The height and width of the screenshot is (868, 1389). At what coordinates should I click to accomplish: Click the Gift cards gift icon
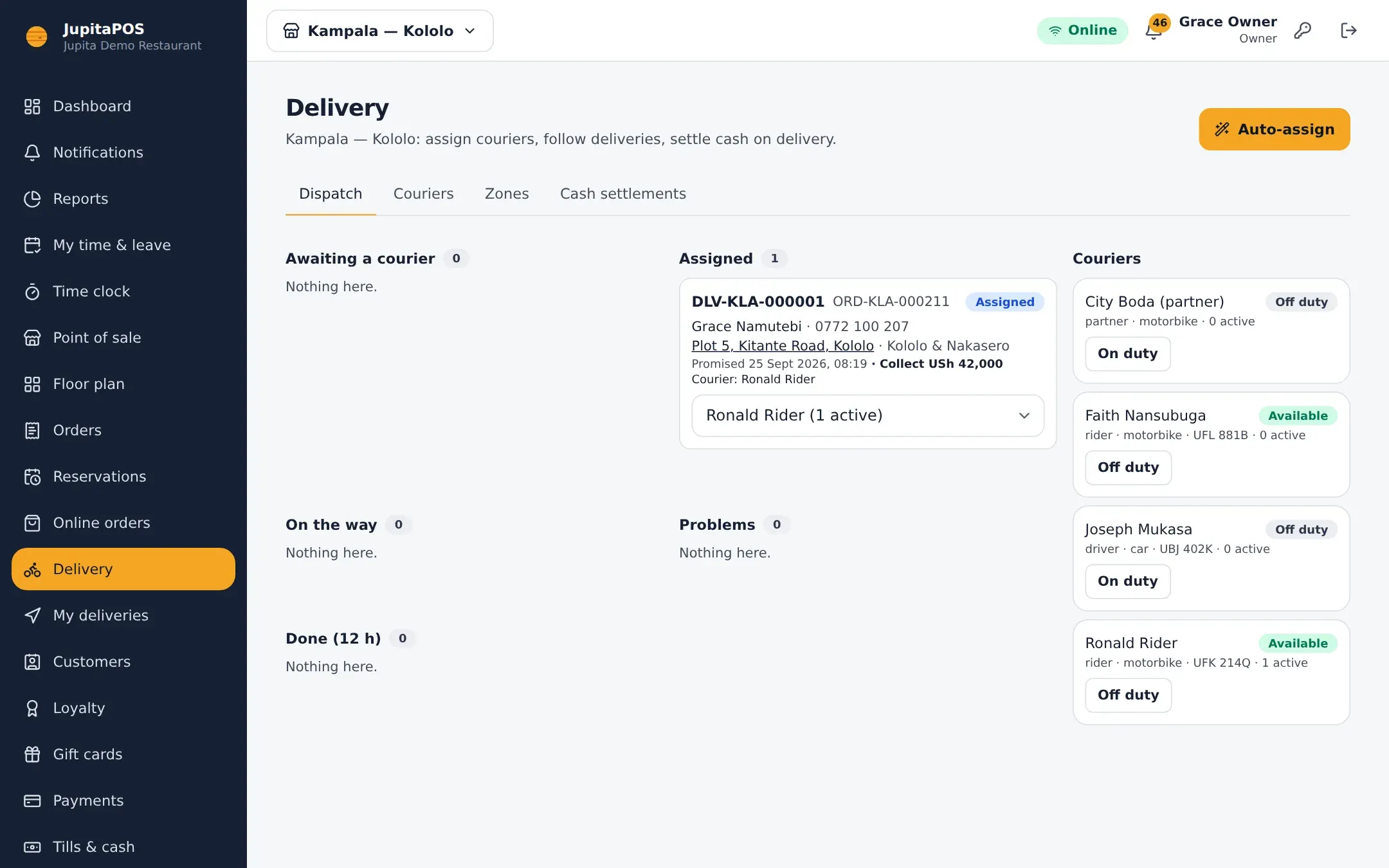[x=32, y=754]
